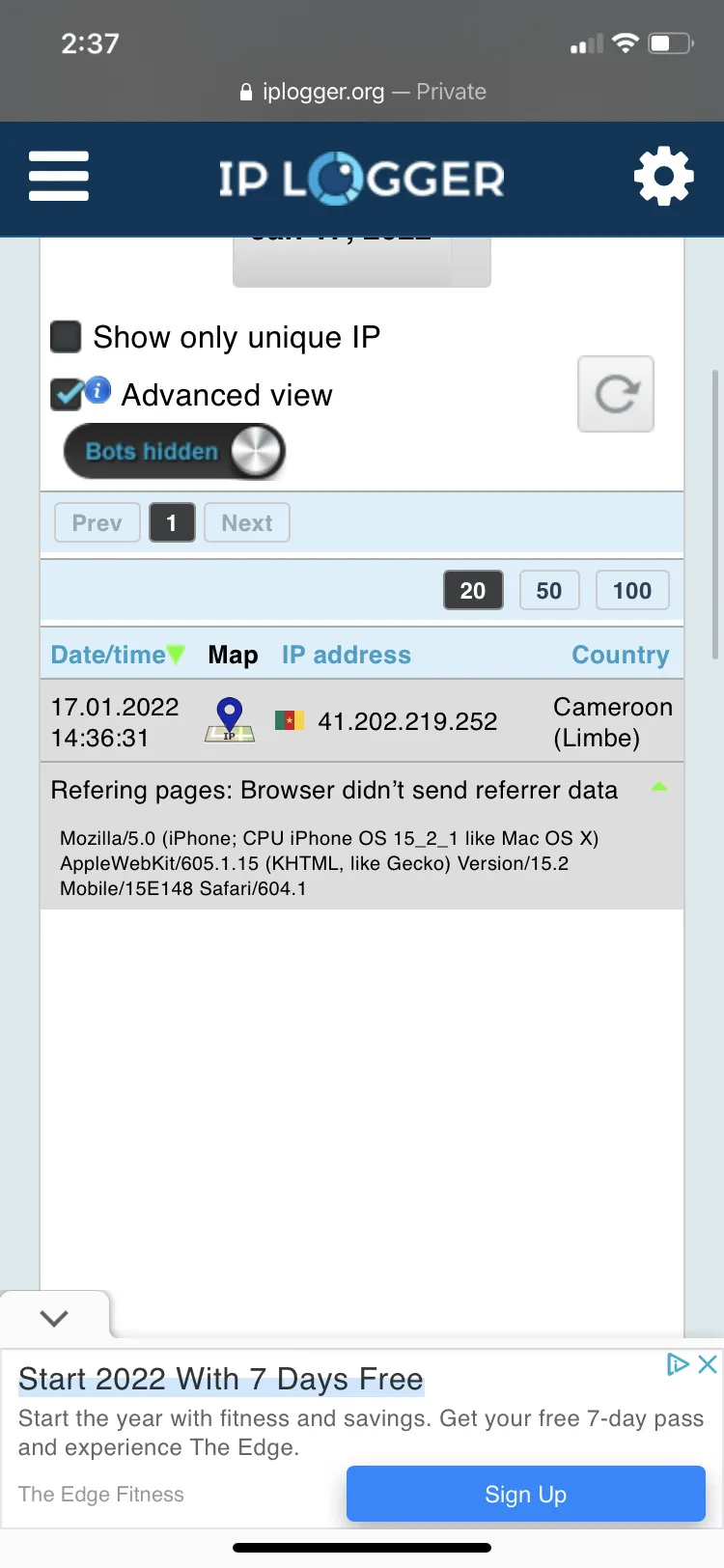
Task: Click the IP address 41.202.219.252
Action: [x=407, y=721]
